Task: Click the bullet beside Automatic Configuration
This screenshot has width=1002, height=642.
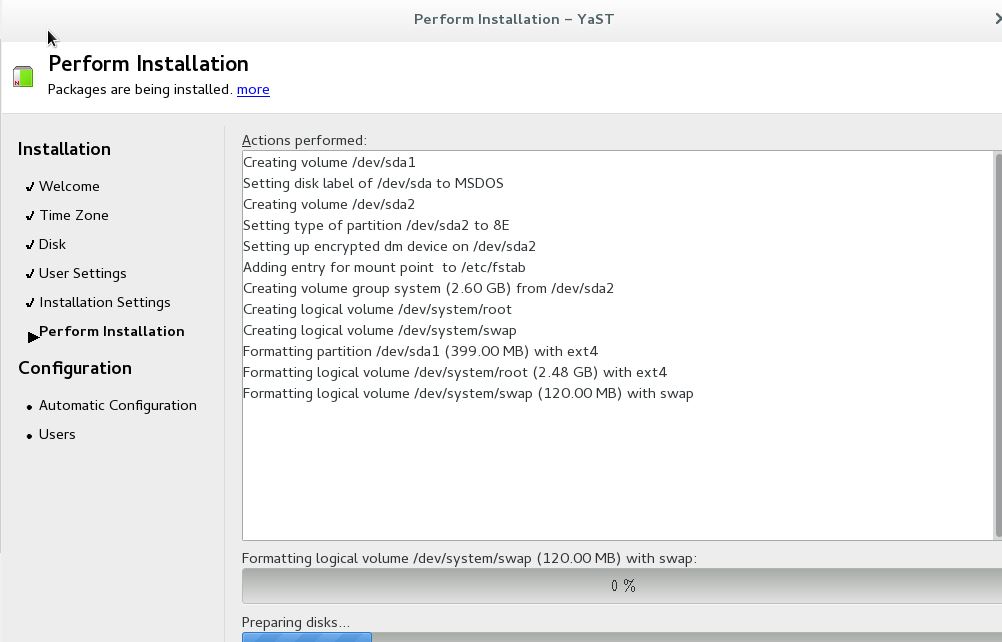Action: coord(29,407)
